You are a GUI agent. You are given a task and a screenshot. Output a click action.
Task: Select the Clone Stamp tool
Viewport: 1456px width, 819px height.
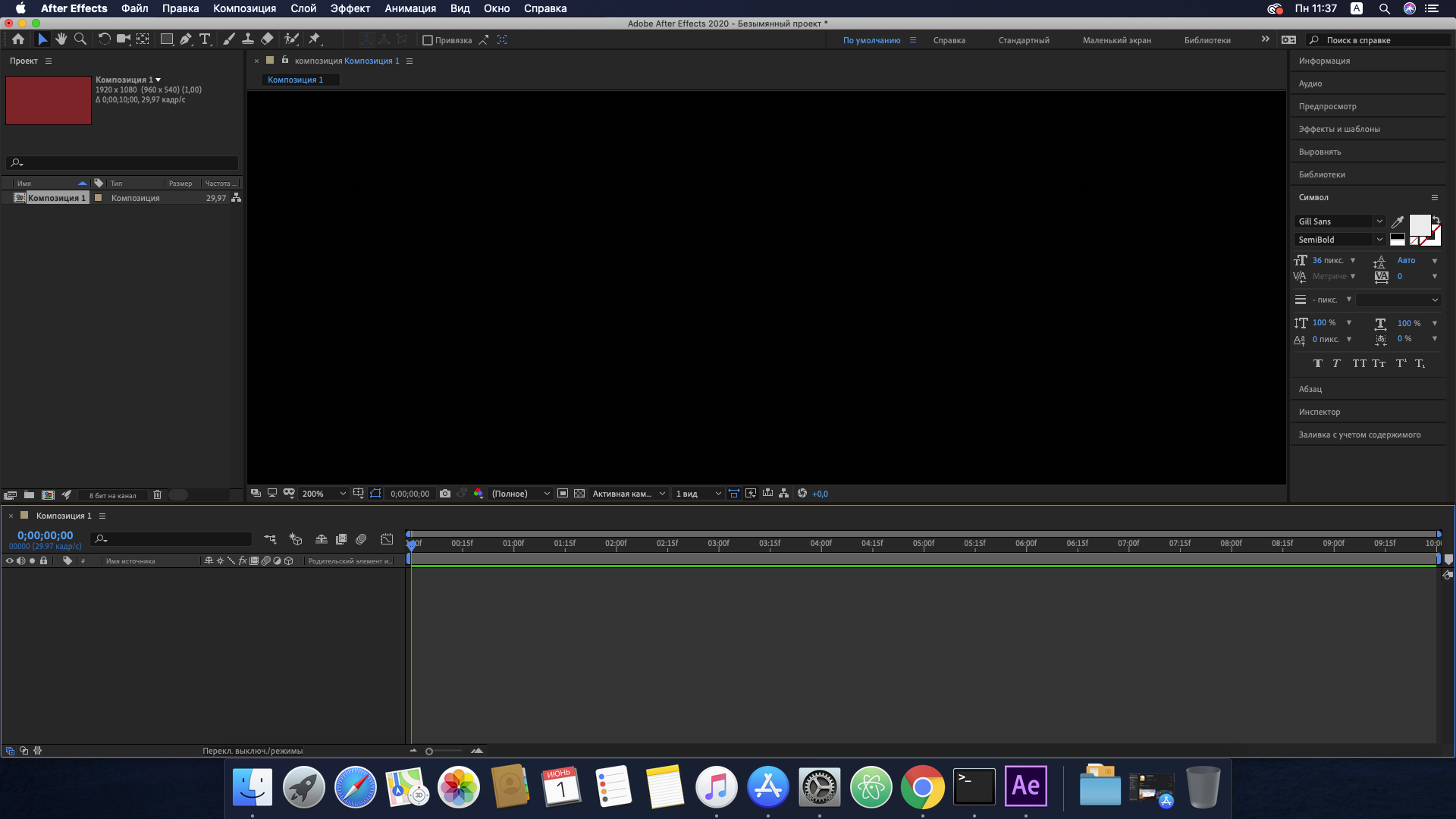248,39
